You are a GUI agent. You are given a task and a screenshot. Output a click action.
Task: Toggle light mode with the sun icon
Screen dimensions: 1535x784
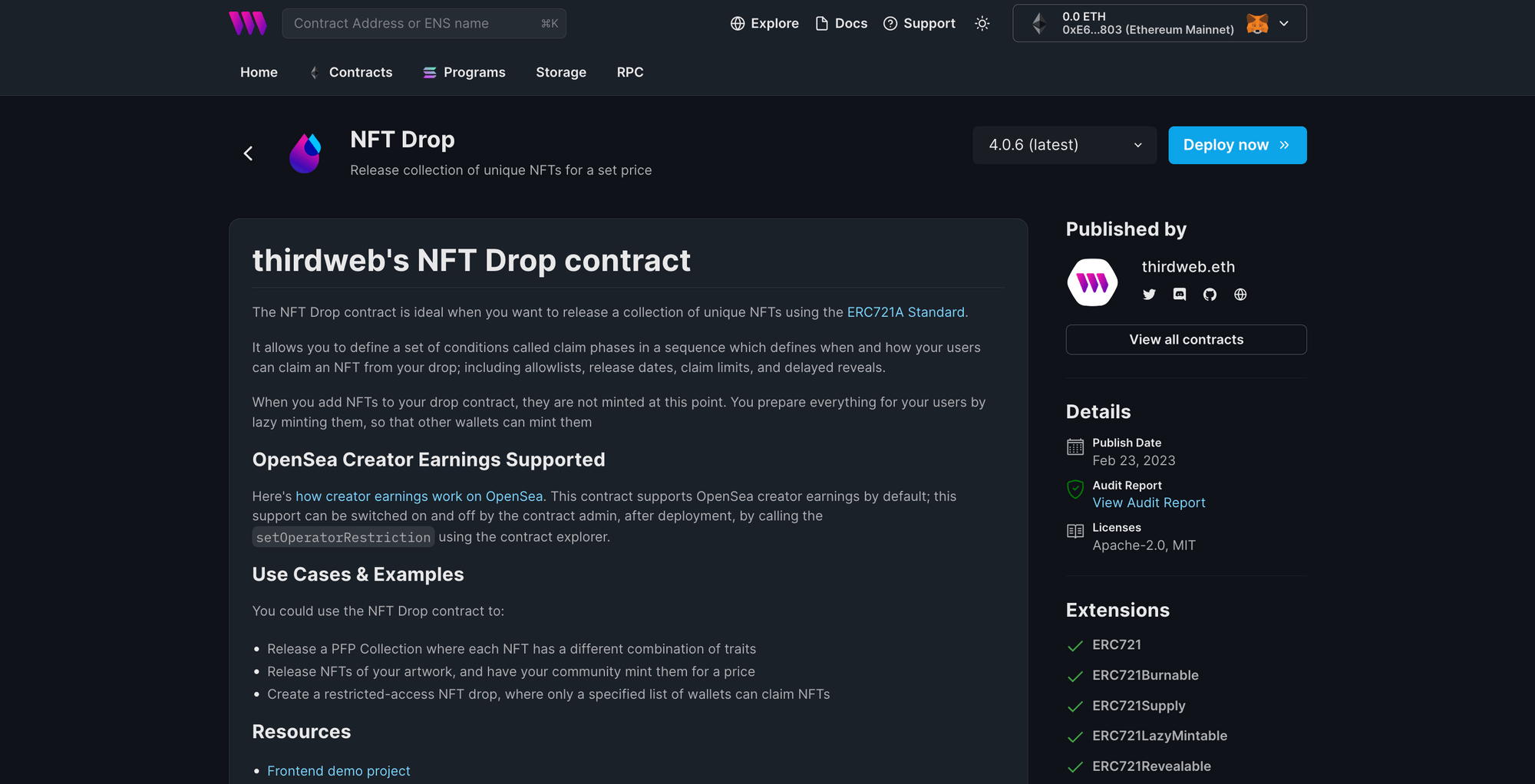point(982,23)
